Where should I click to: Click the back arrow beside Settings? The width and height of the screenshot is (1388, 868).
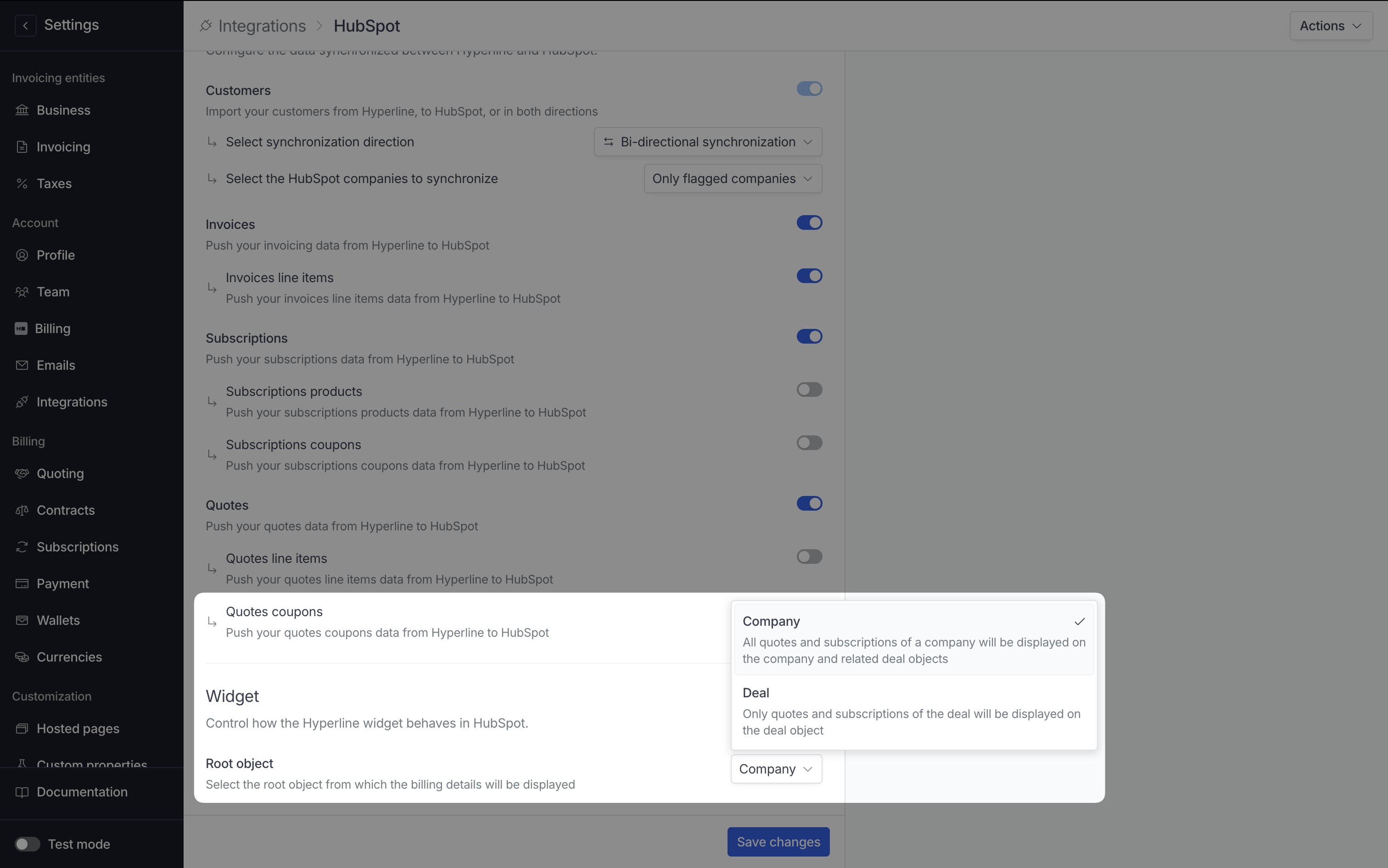pos(25,25)
